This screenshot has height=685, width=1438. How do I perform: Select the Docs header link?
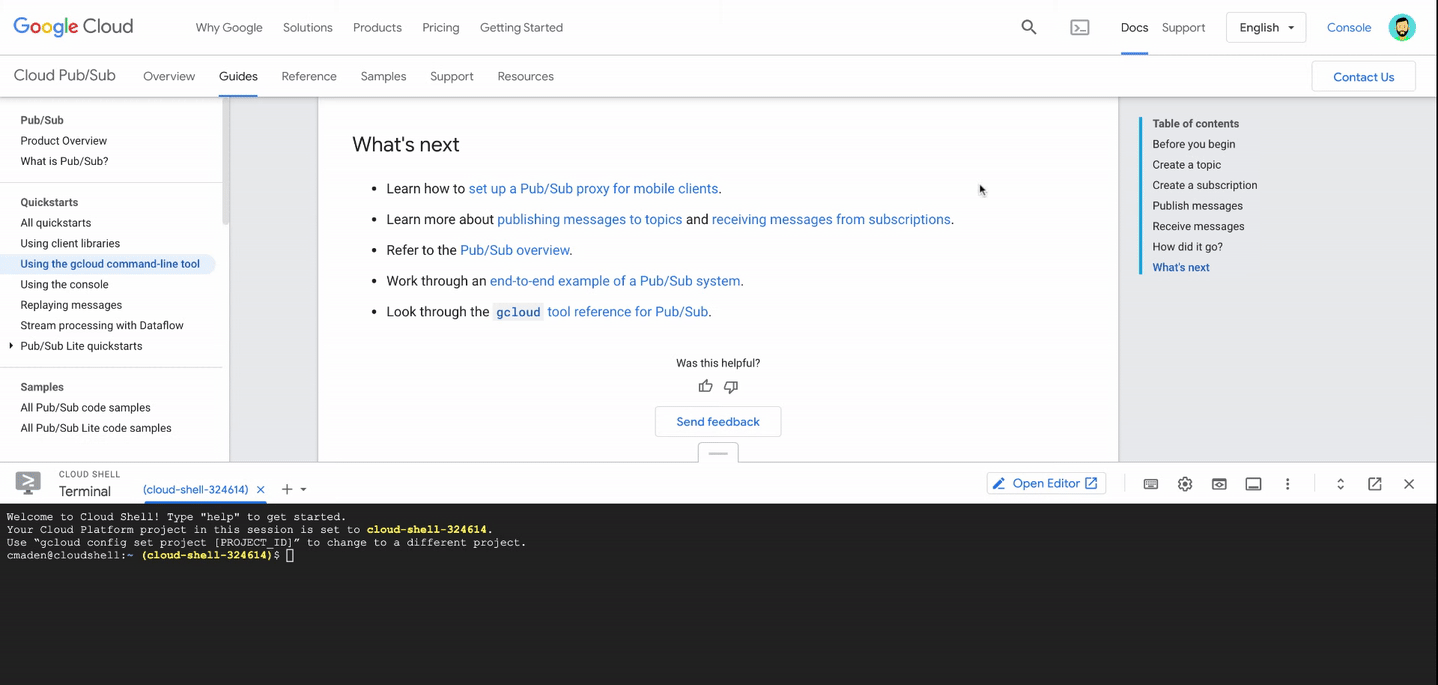[x=1134, y=27]
